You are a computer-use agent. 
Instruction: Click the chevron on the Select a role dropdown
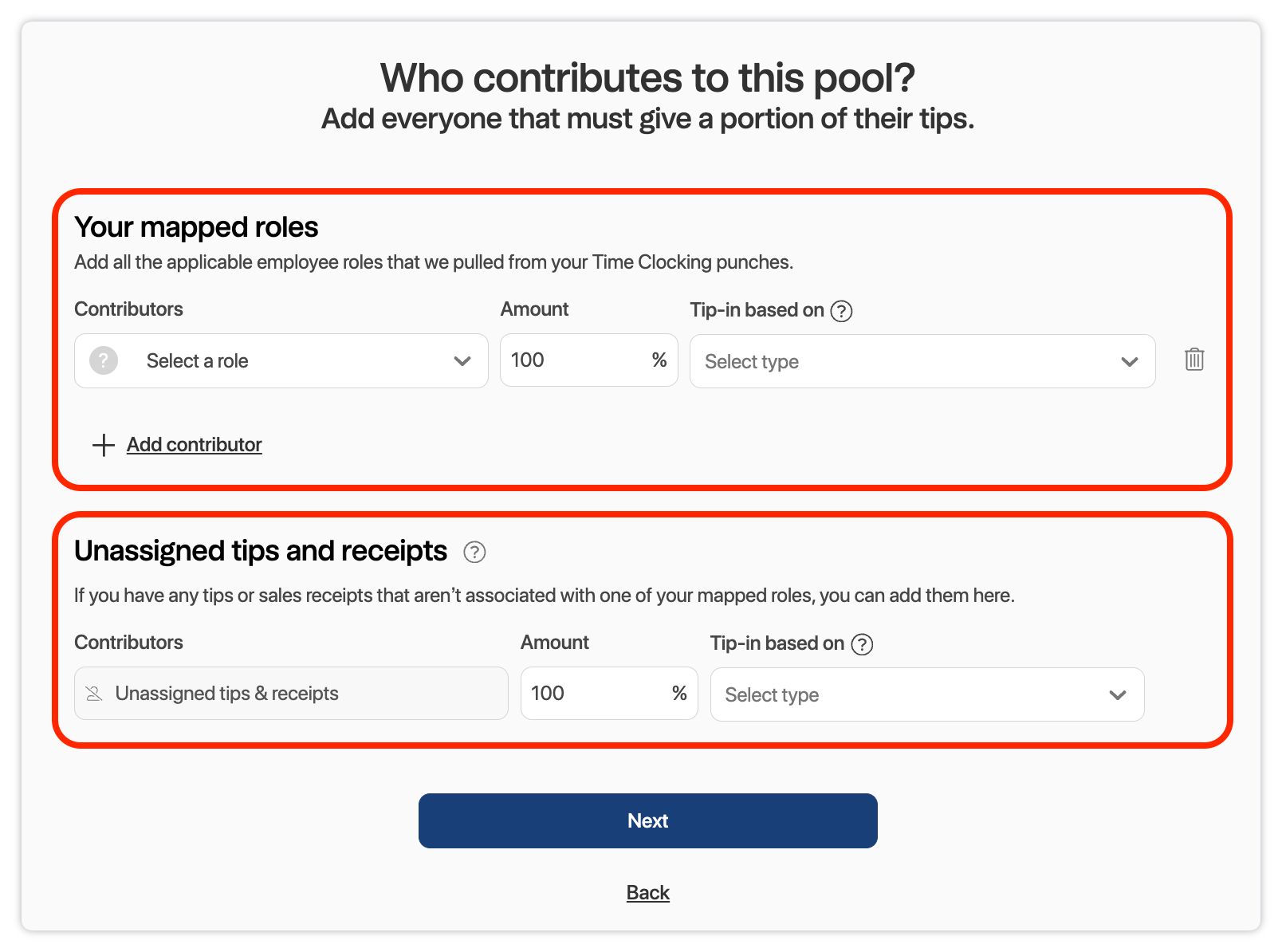462,361
